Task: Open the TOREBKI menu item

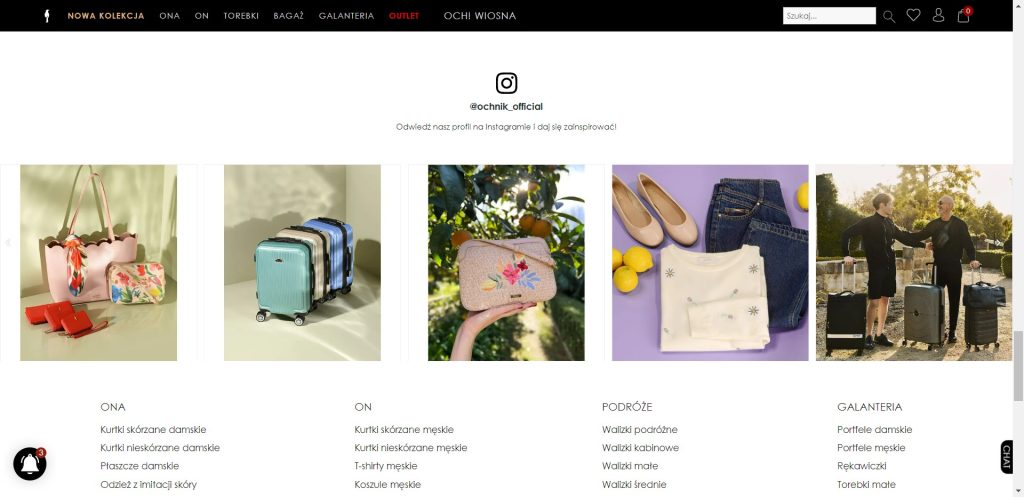Action: (x=241, y=16)
